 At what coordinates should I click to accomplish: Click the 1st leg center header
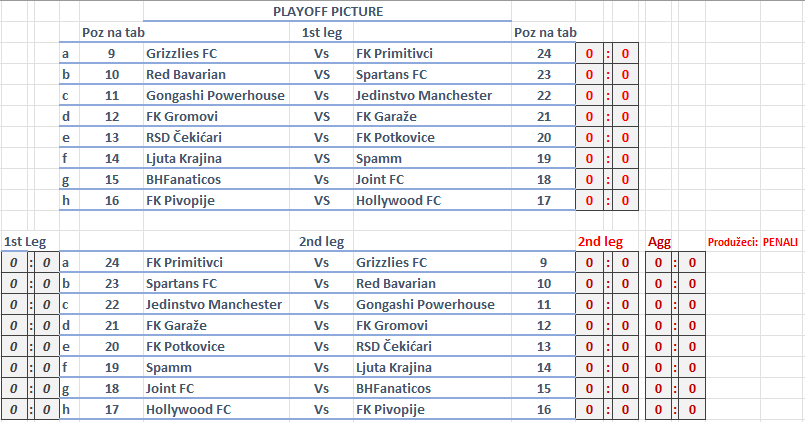point(321,32)
